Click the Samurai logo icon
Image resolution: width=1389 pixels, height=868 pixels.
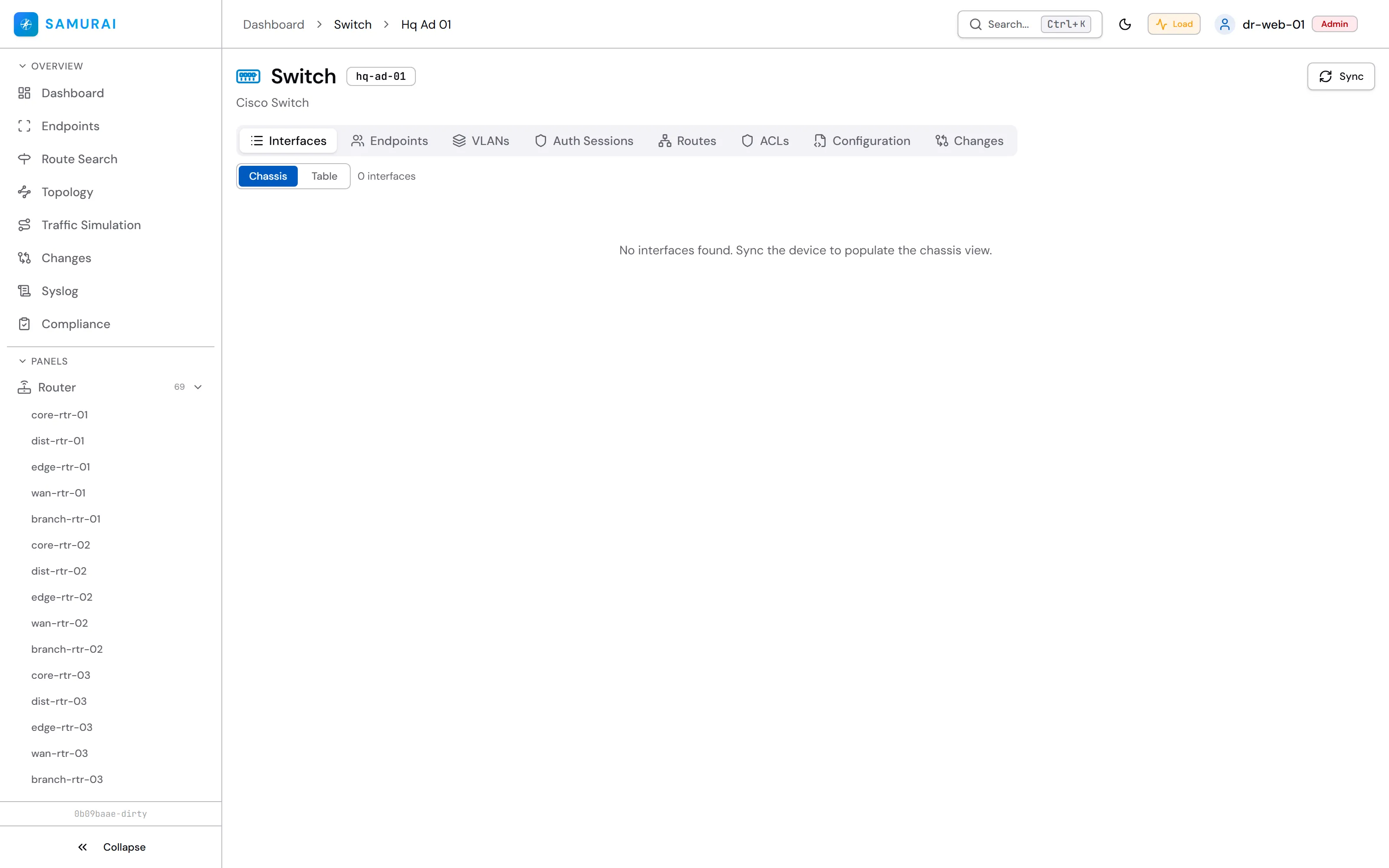click(26, 24)
